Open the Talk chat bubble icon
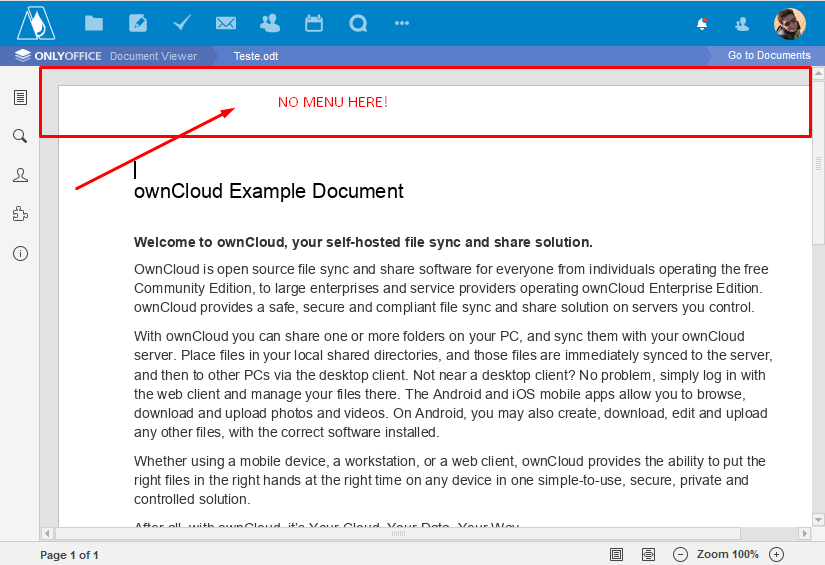Screen dimensions: 825x565 (358, 23)
